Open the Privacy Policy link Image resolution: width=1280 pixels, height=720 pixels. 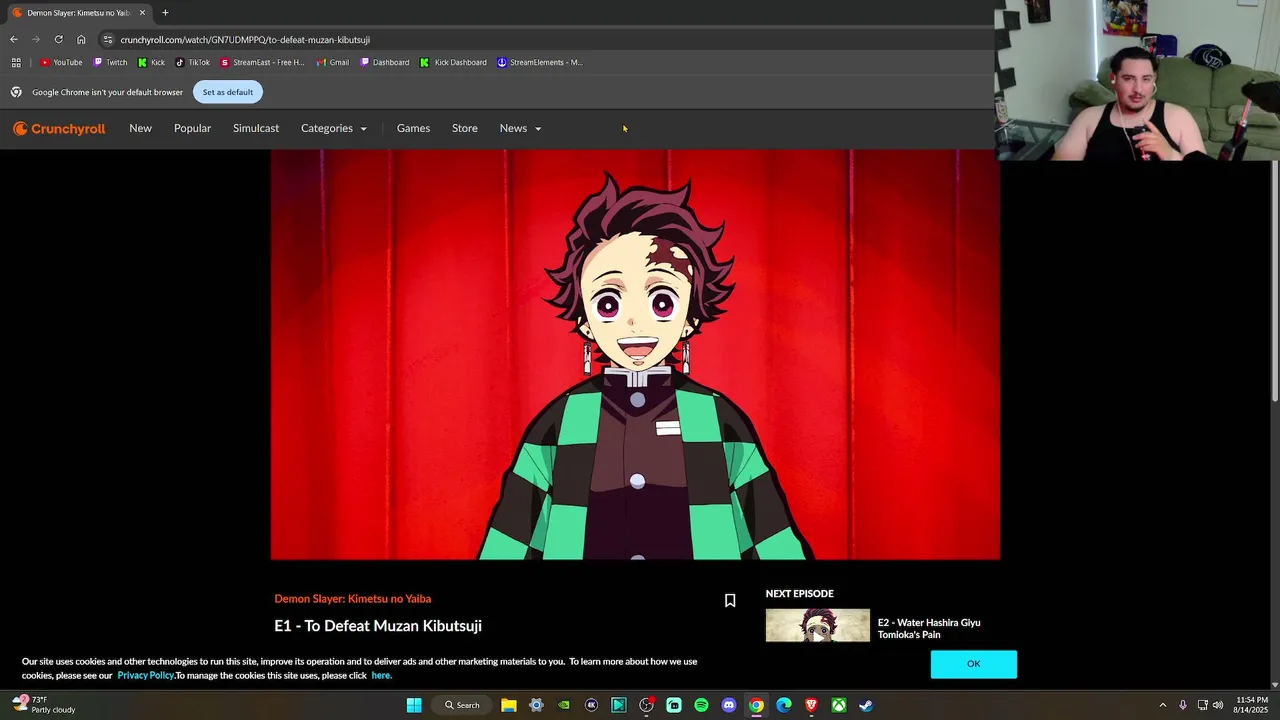(x=145, y=675)
